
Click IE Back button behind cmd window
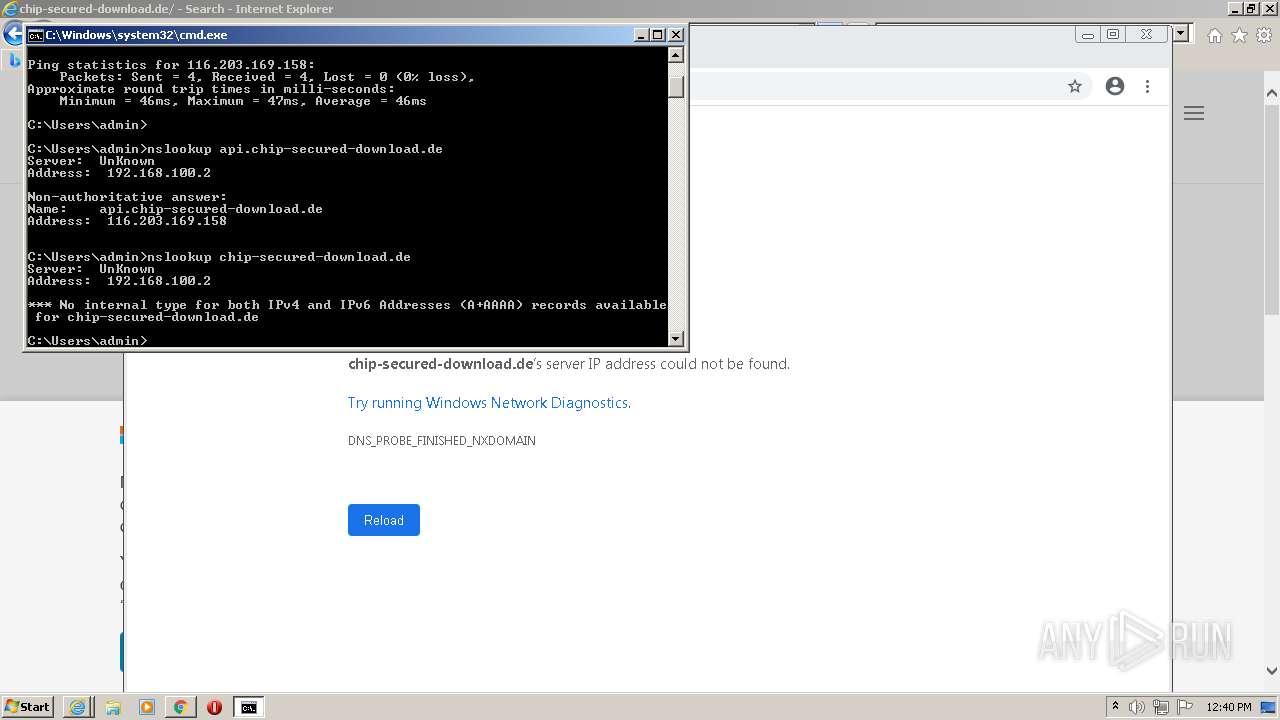tap(13, 34)
